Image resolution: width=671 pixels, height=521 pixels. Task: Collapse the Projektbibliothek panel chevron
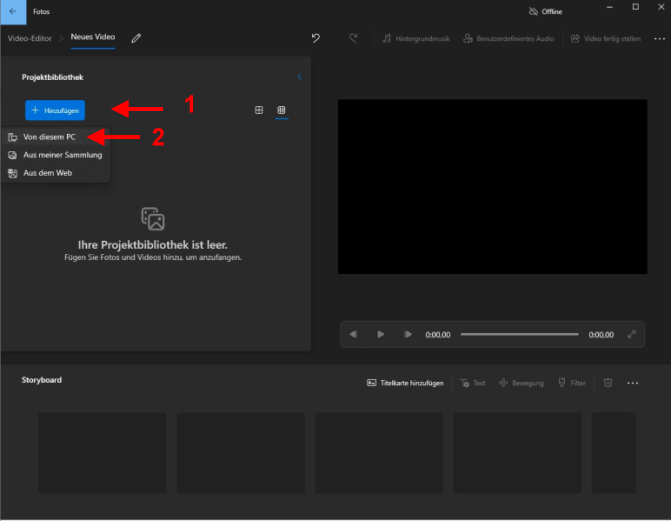point(299,76)
